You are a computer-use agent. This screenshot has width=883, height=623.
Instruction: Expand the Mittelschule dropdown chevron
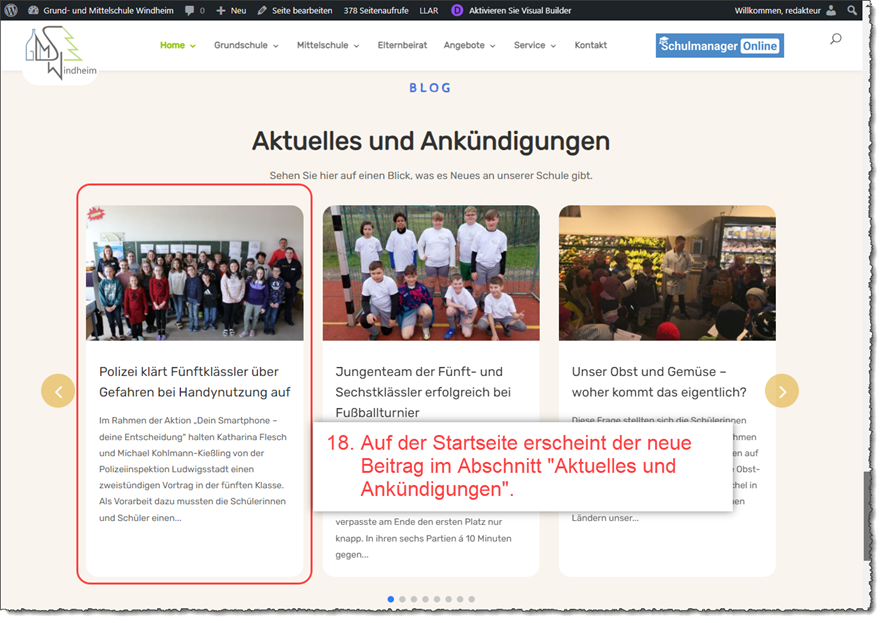point(356,46)
